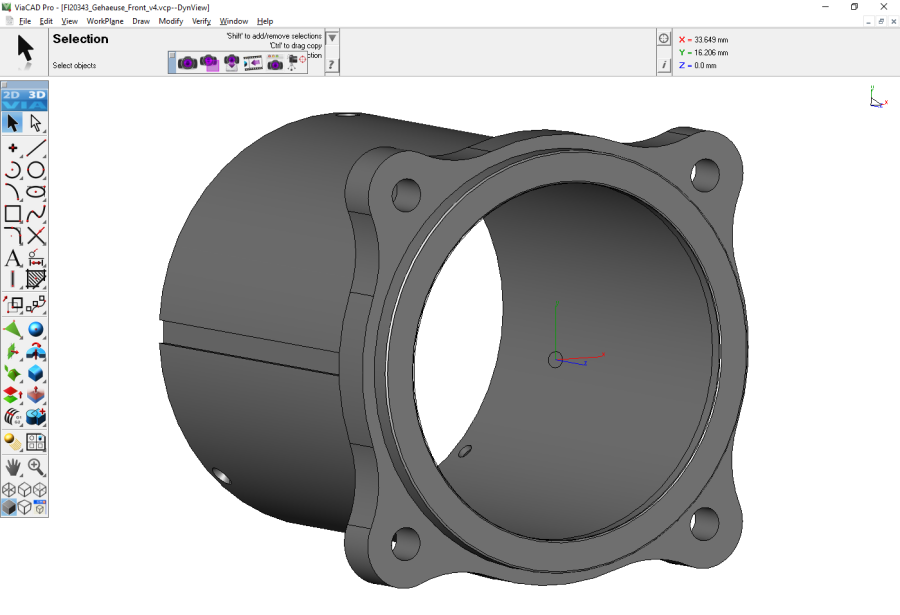The height and width of the screenshot is (615, 900).
Task: Choose the blue sphere primitive tool
Action: click(x=36, y=329)
